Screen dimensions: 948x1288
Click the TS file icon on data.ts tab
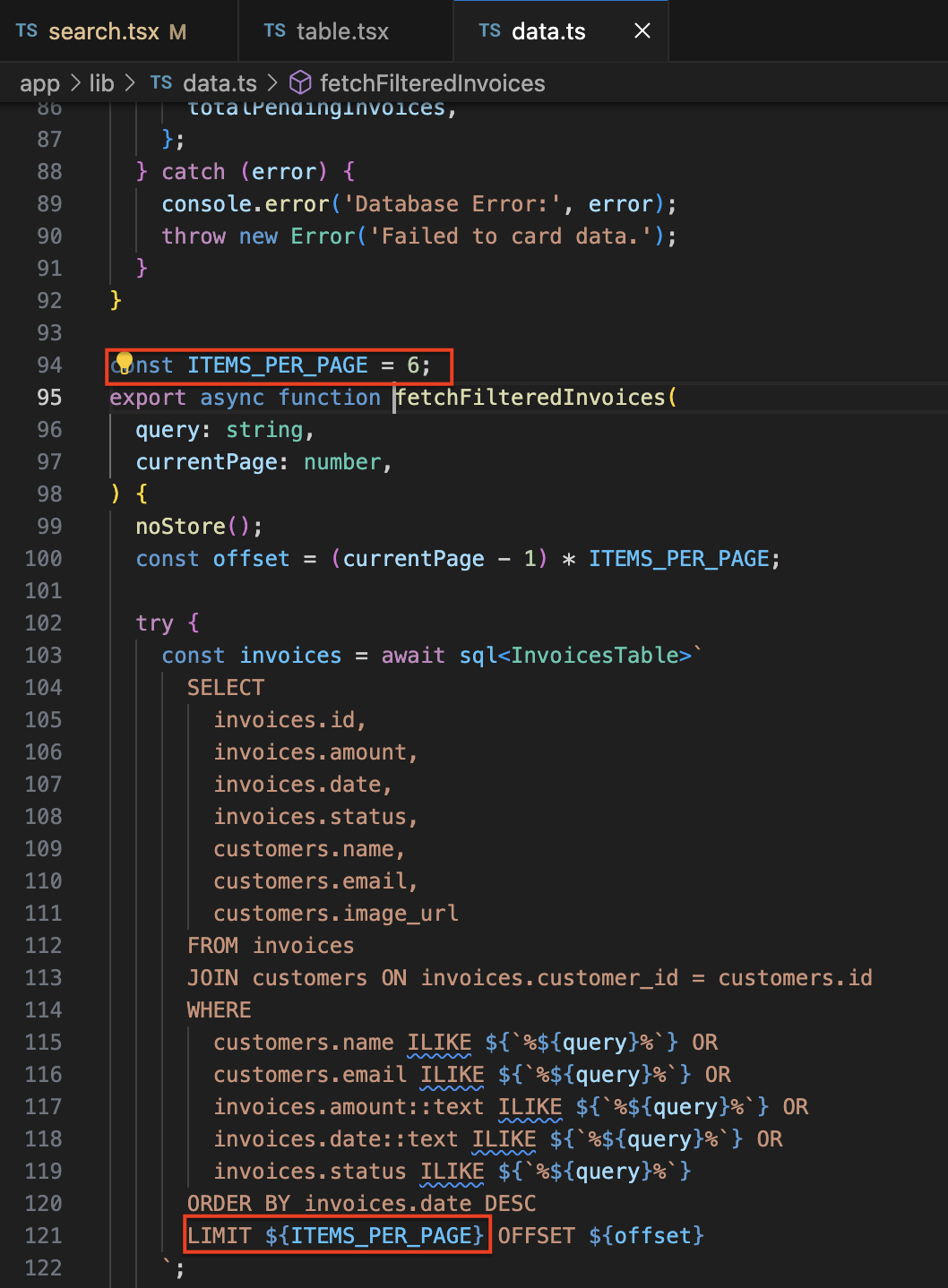[490, 31]
